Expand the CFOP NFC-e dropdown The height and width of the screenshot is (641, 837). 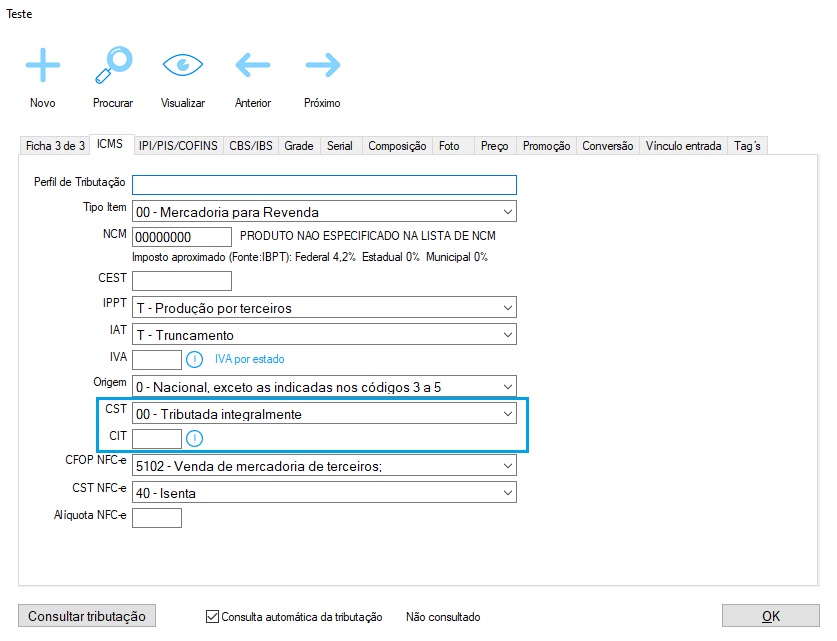coord(508,465)
